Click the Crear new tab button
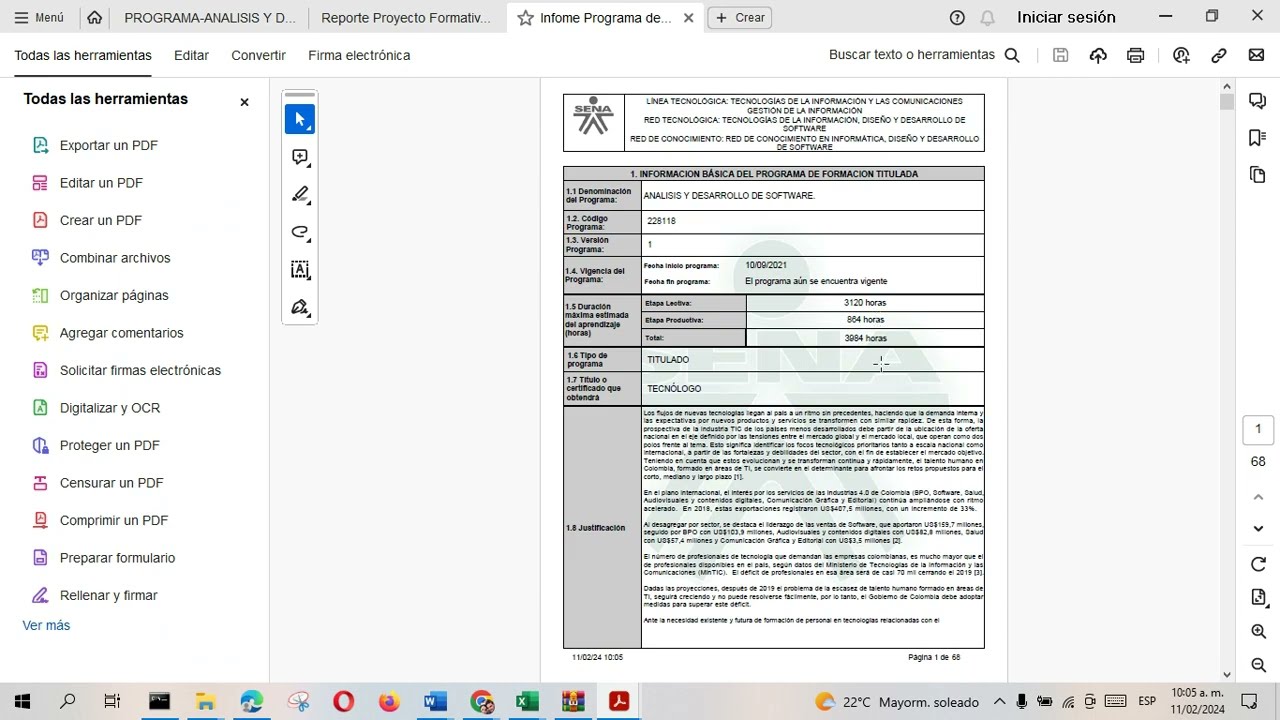1280x720 pixels. coord(739,17)
